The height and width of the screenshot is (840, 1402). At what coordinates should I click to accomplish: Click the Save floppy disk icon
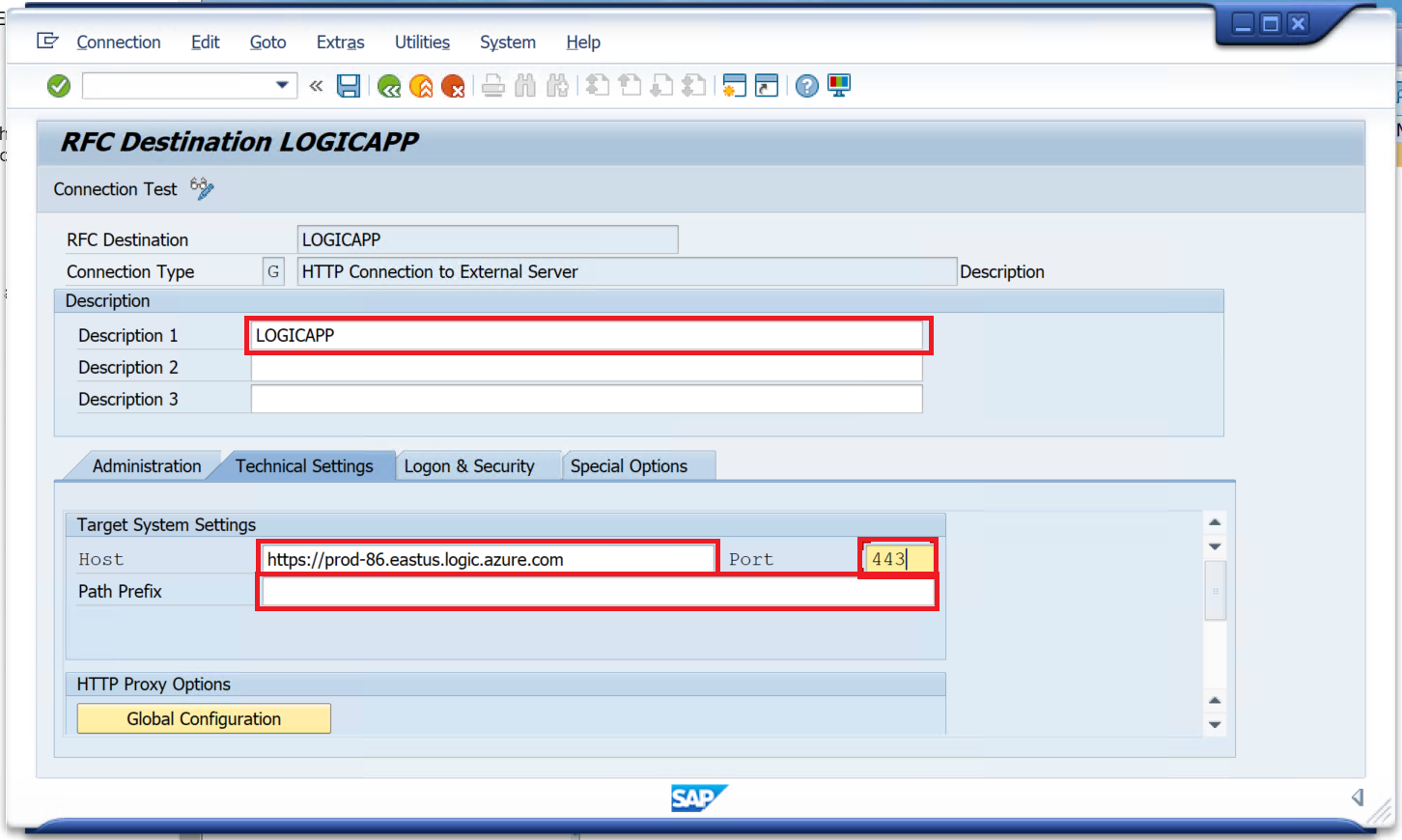click(x=349, y=86)
